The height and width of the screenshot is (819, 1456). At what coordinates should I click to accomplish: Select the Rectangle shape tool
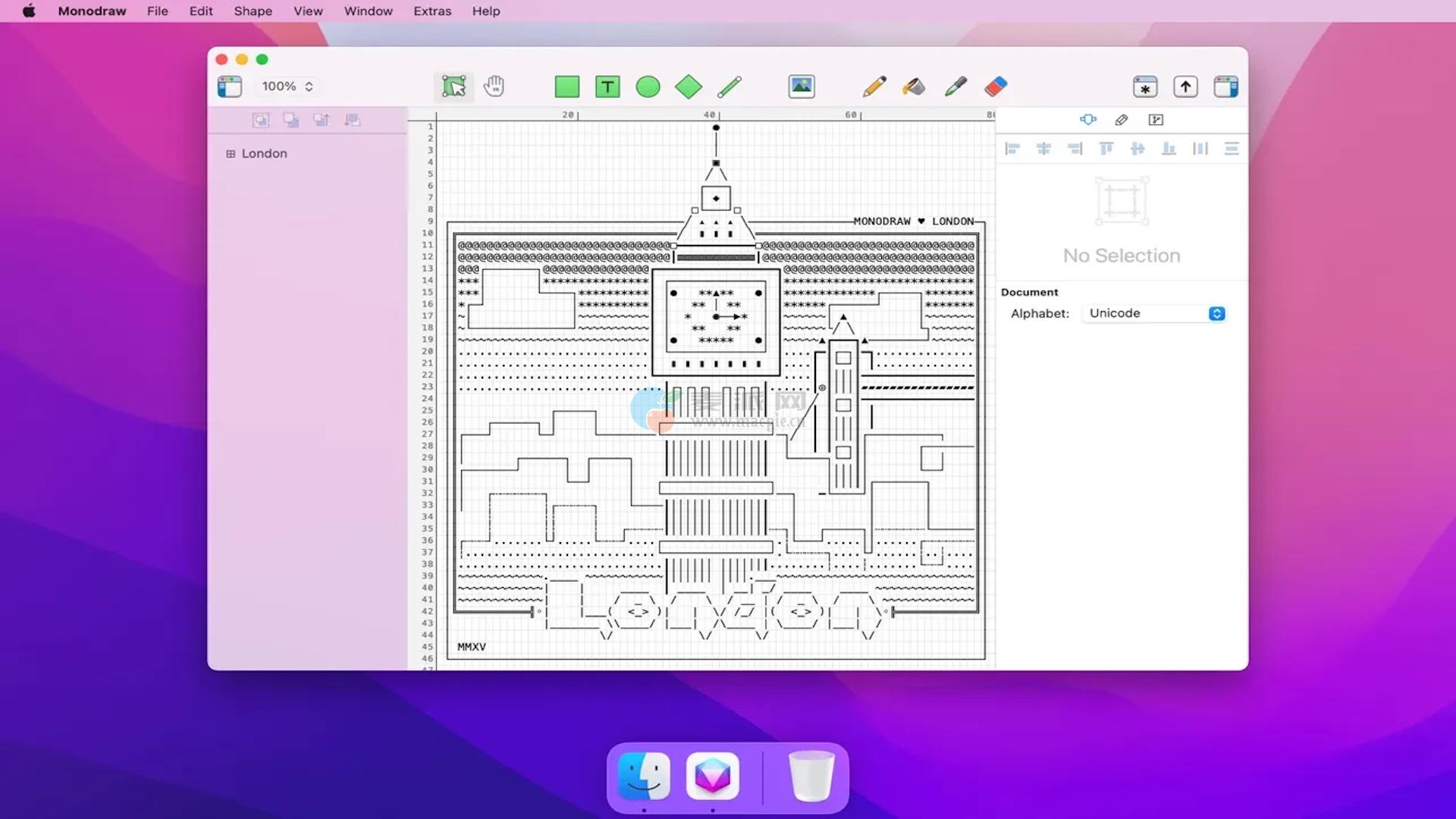pos(566,86)
